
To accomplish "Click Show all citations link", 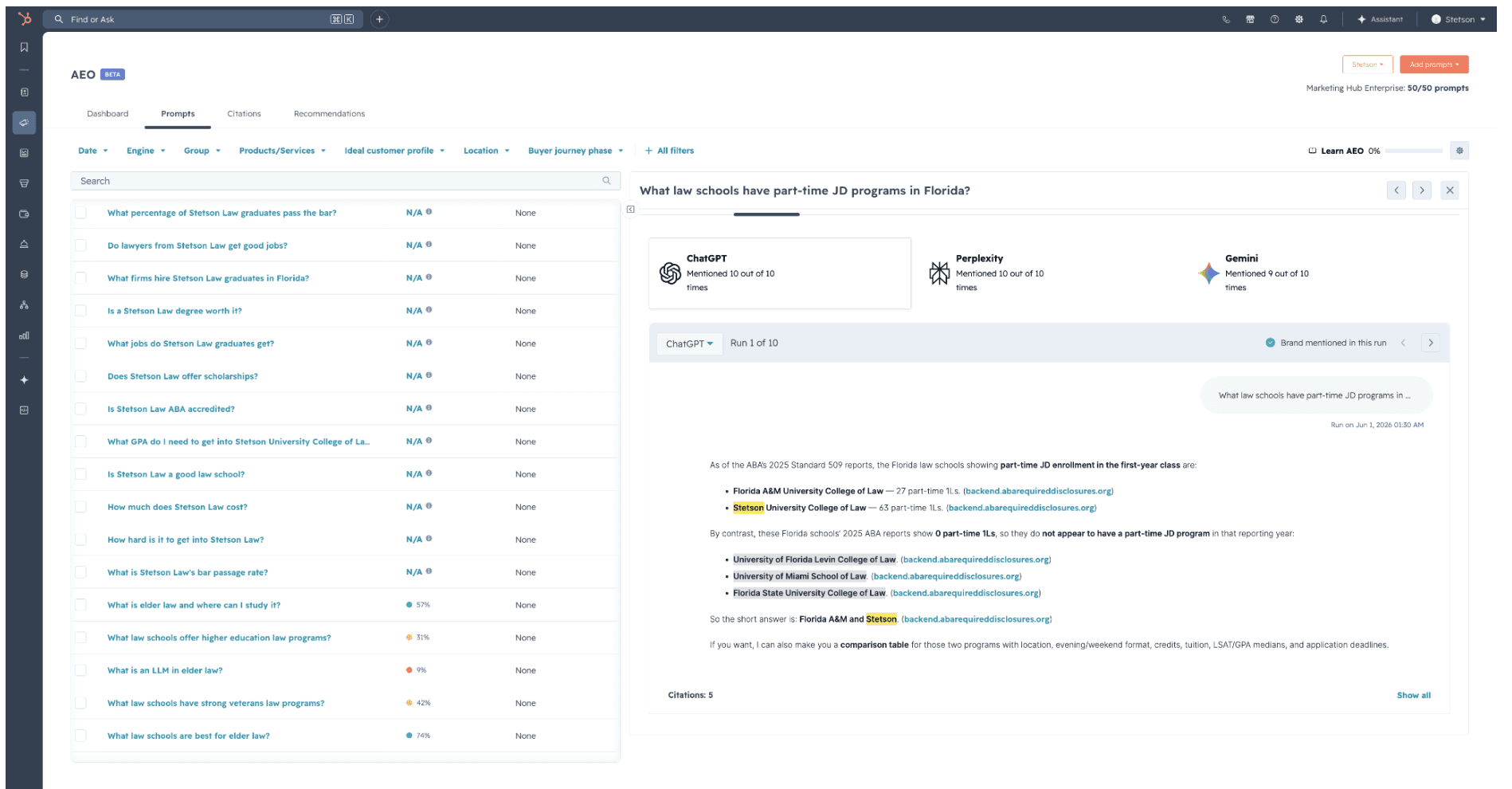I will pyautogui.click(x=1414, y=695).
